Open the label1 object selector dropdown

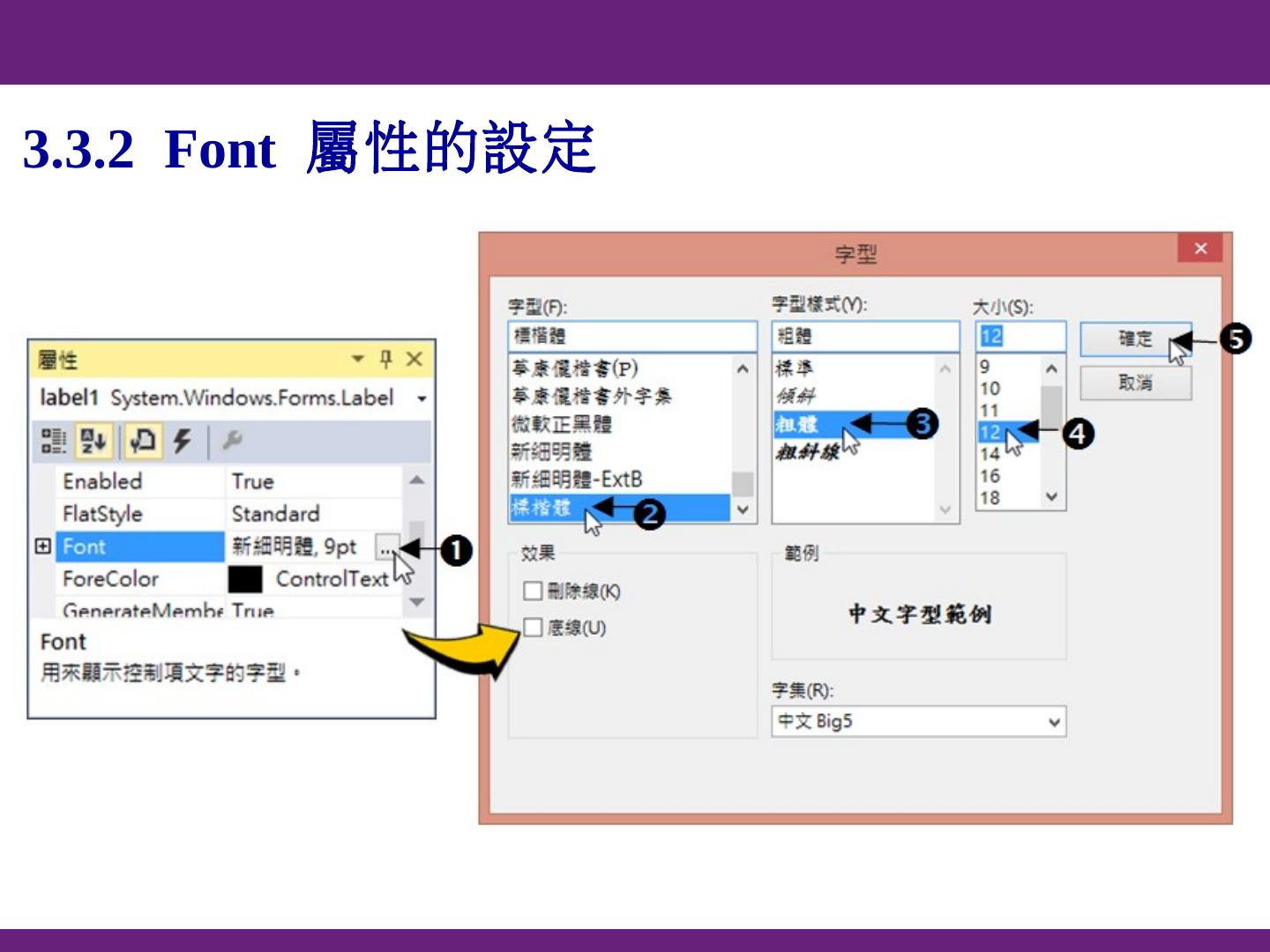pos(422,398)
